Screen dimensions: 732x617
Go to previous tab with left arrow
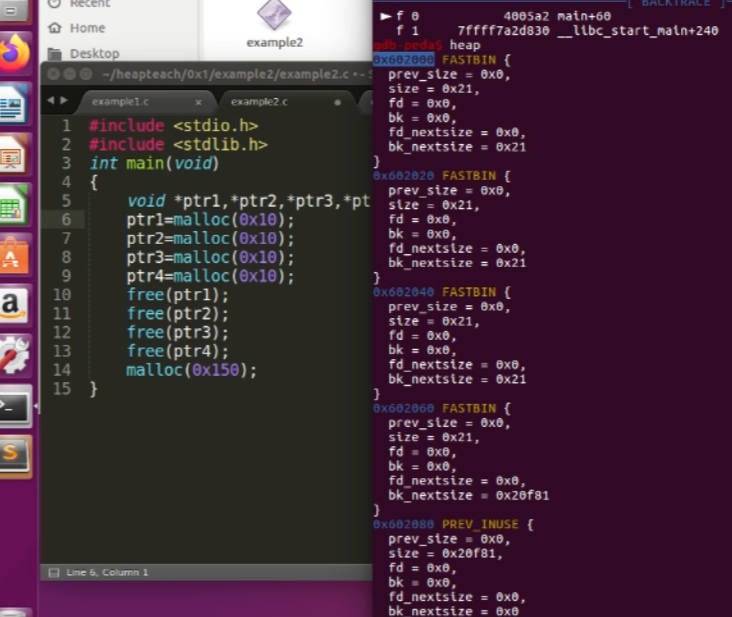51,101
